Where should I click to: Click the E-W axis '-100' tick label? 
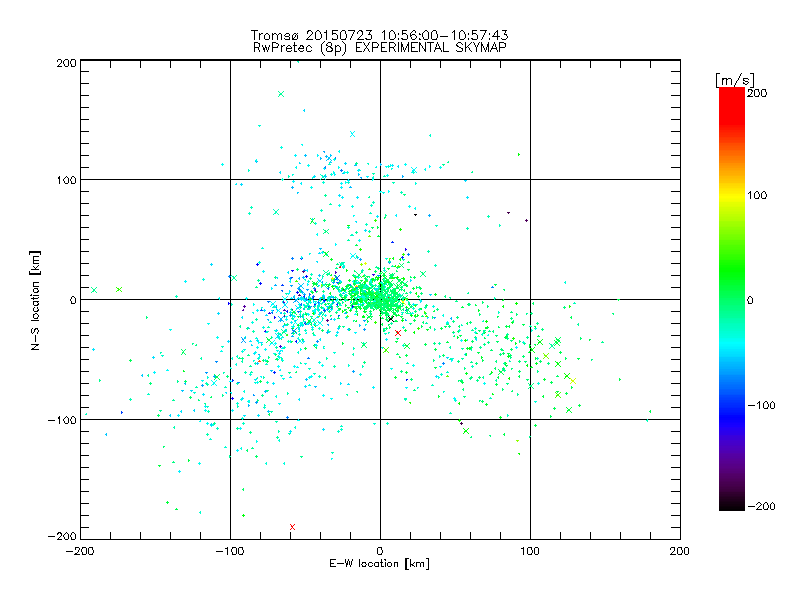coord(230,551)
